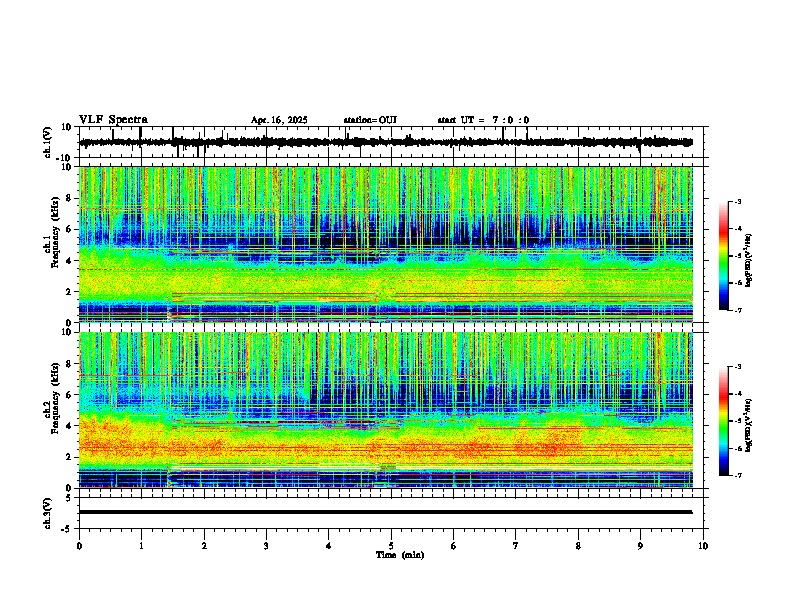792x612 pixels.
Task: Click the time axis tick label "3"
Action: 266,546
